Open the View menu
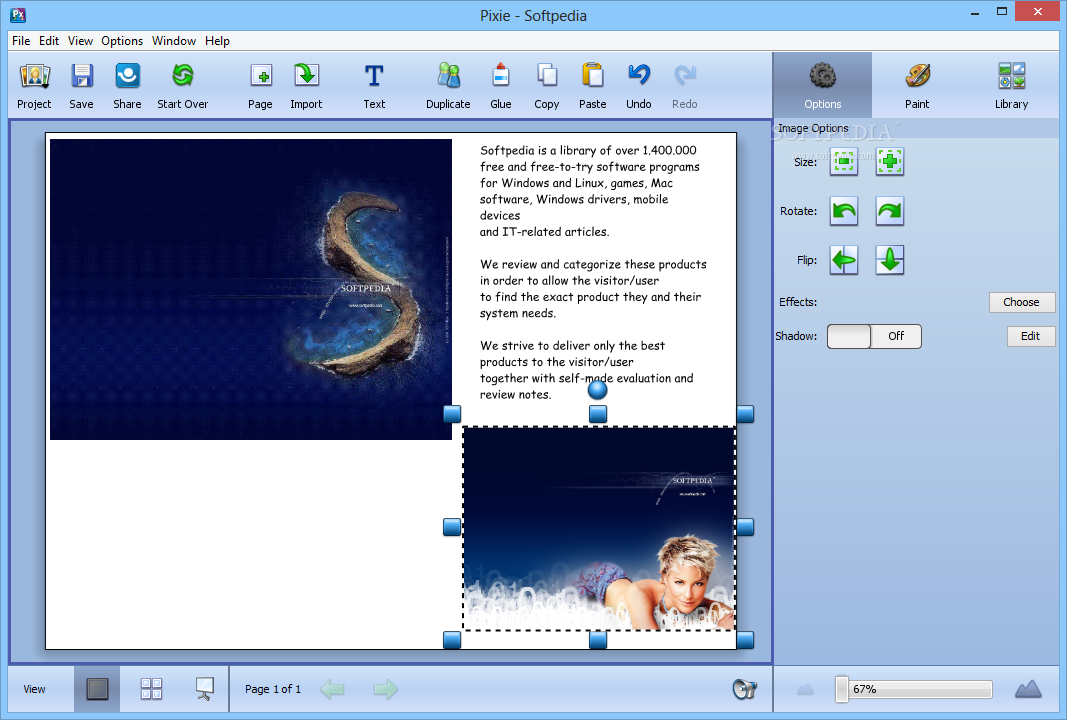The image size is (1067, 720). (80, 41)
